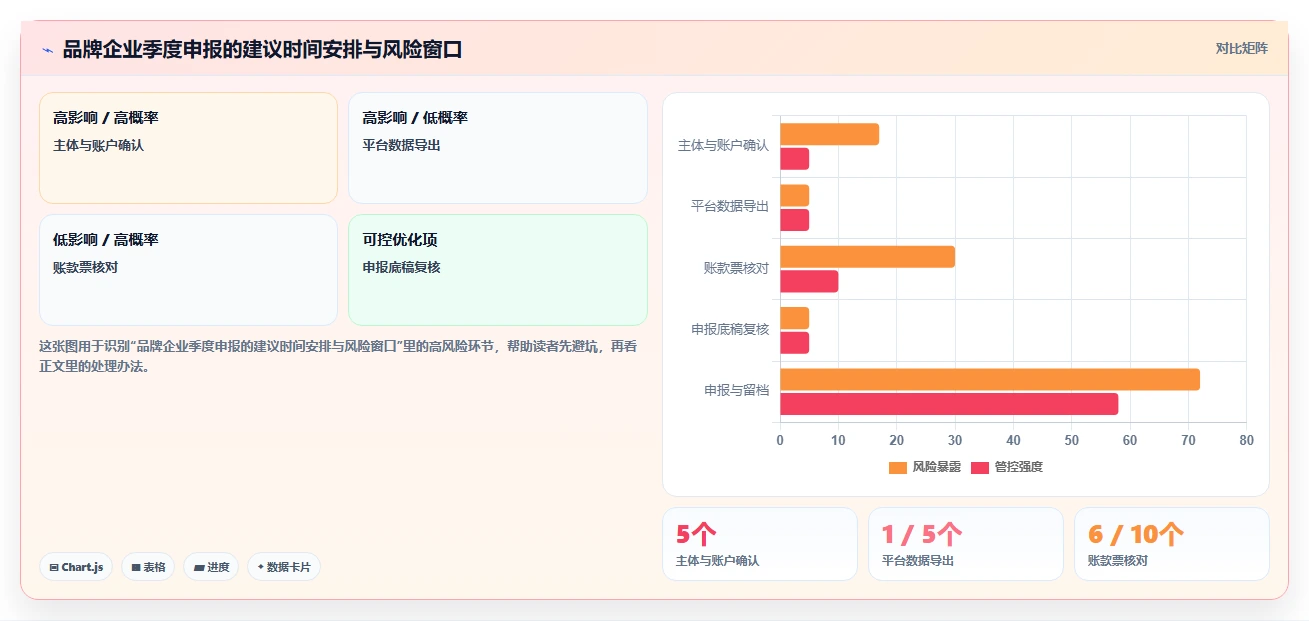Click the 5个 stat card for 主体与账户确认

pyautogui.click(x=760, y=544)
